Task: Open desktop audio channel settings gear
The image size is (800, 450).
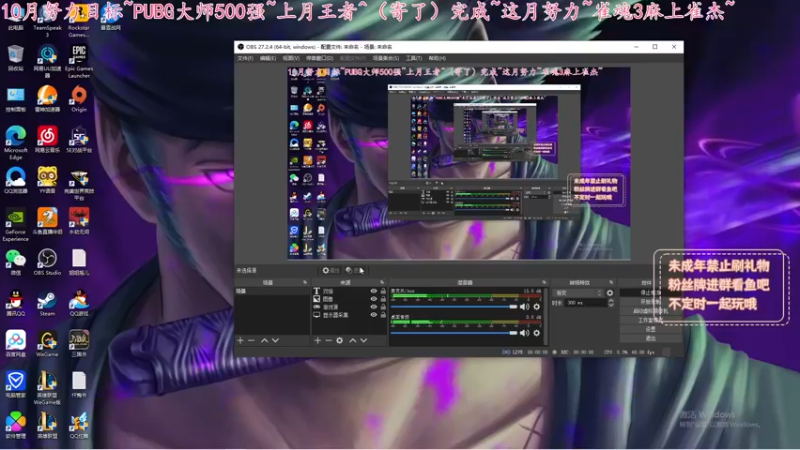Action: [x=537, y=333]
